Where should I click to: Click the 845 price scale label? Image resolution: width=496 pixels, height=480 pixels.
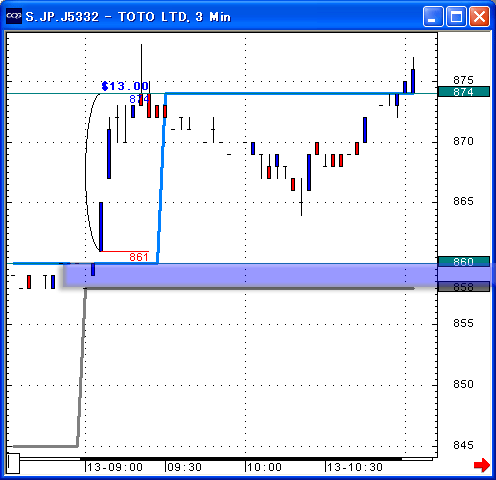click(x=463, y=445)
